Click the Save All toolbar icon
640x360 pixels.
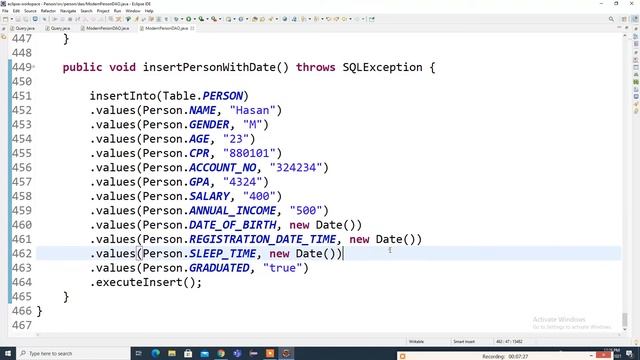[x=25, y=19]
